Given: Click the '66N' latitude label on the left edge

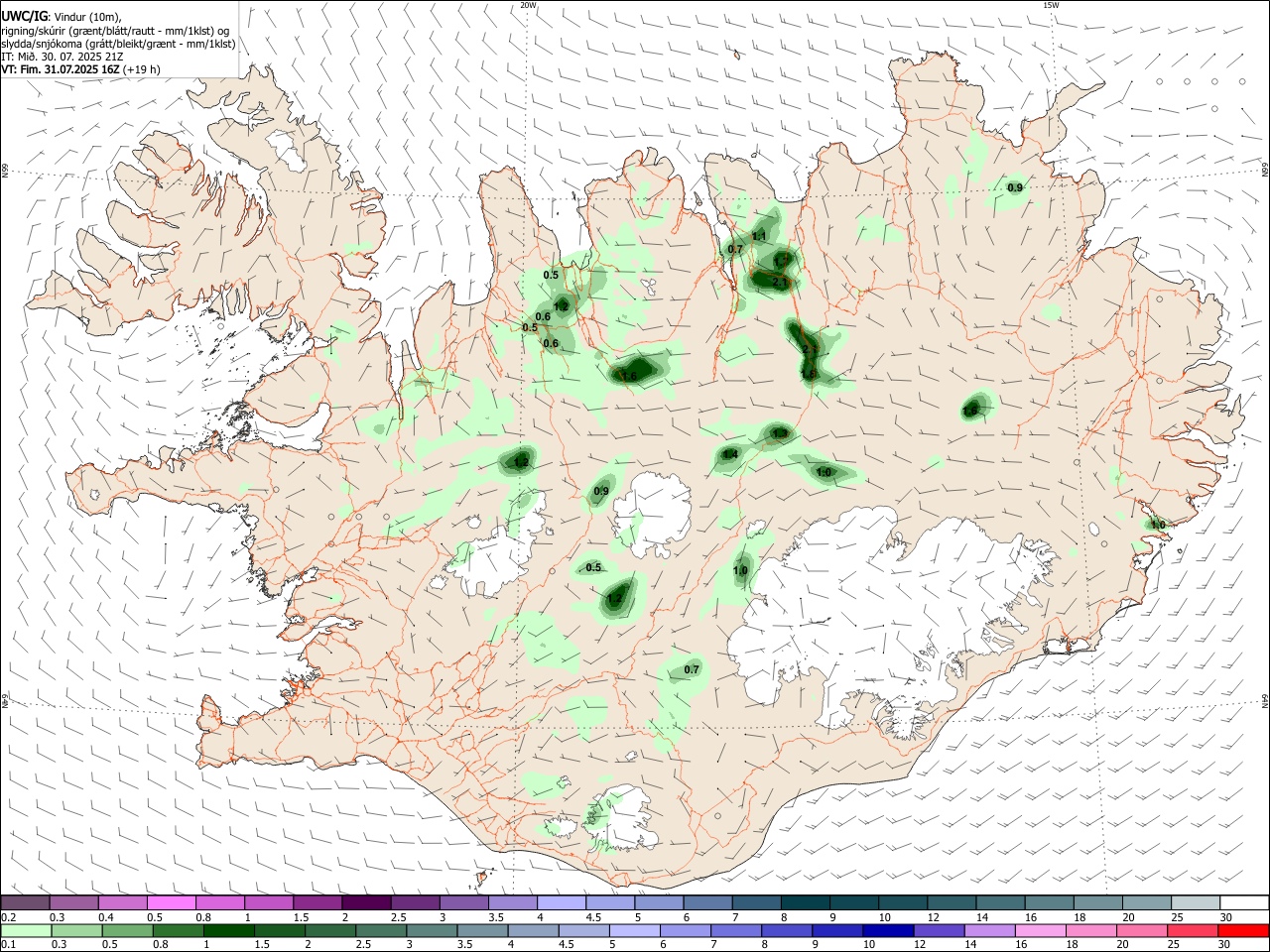Looking at the screenshot, I should tap(5, 171).
